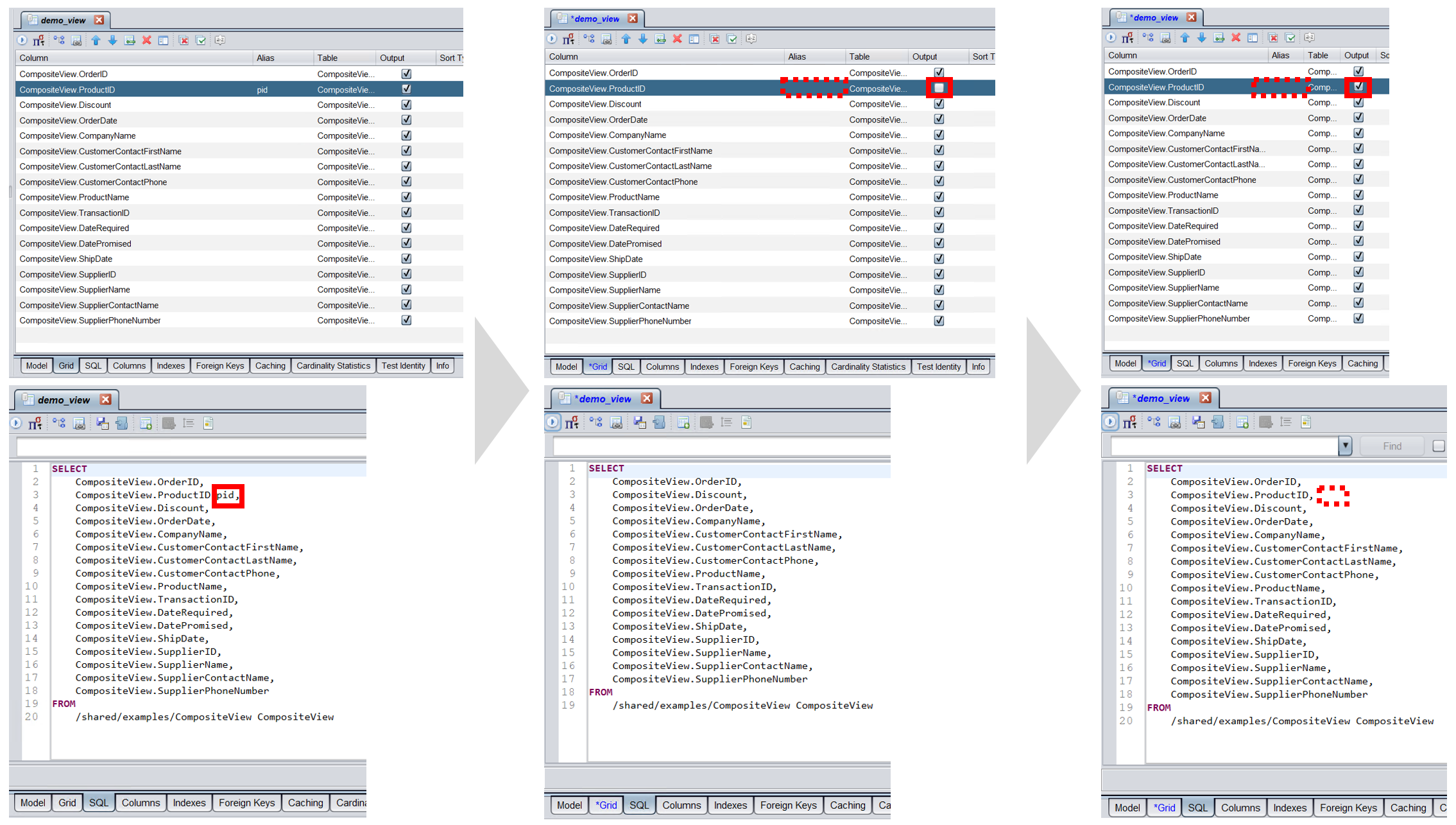Click the Find button
1456x825 pixels.
click(x=1392, y=446)
